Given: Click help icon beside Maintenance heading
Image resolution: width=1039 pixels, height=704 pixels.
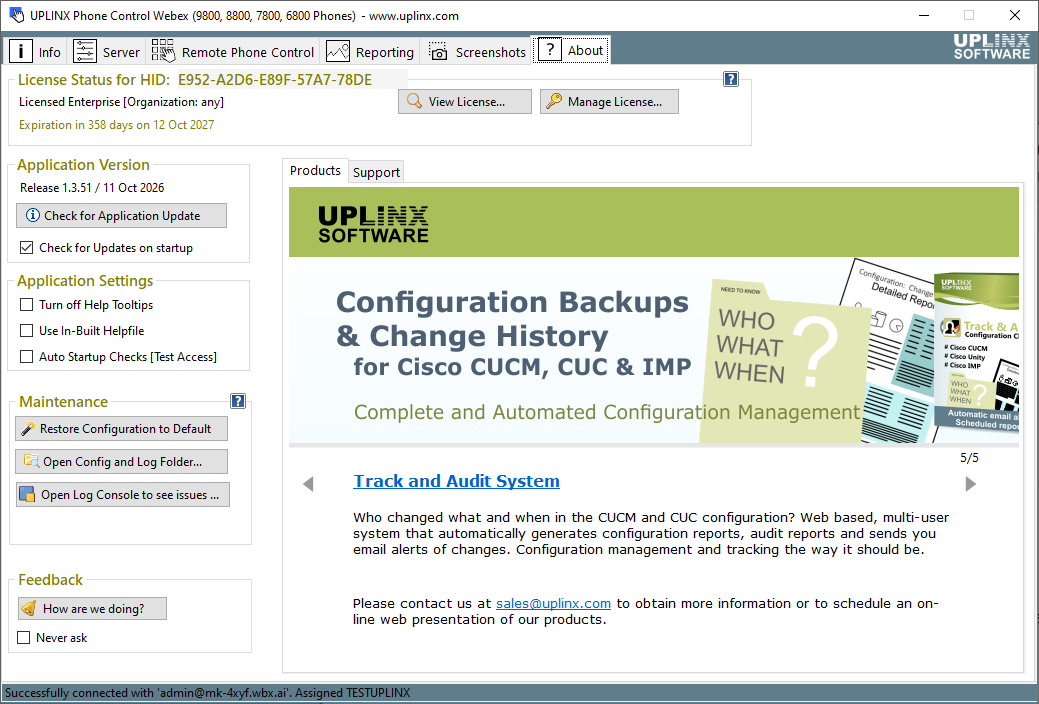Looking at the screenshot, I should tap(238, 401).
